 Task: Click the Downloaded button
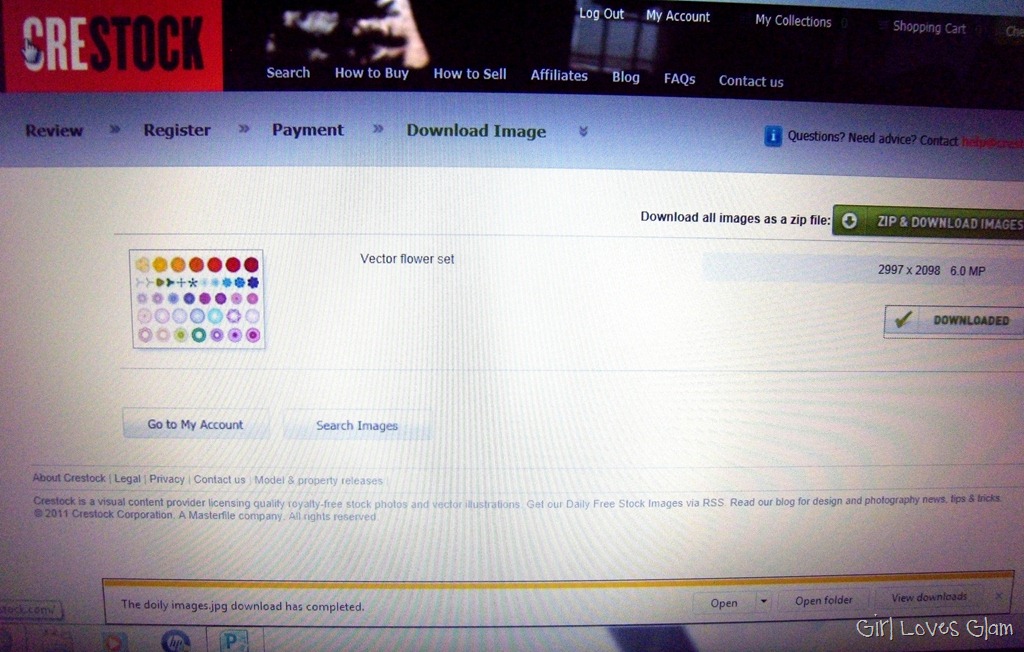(953, 321)
